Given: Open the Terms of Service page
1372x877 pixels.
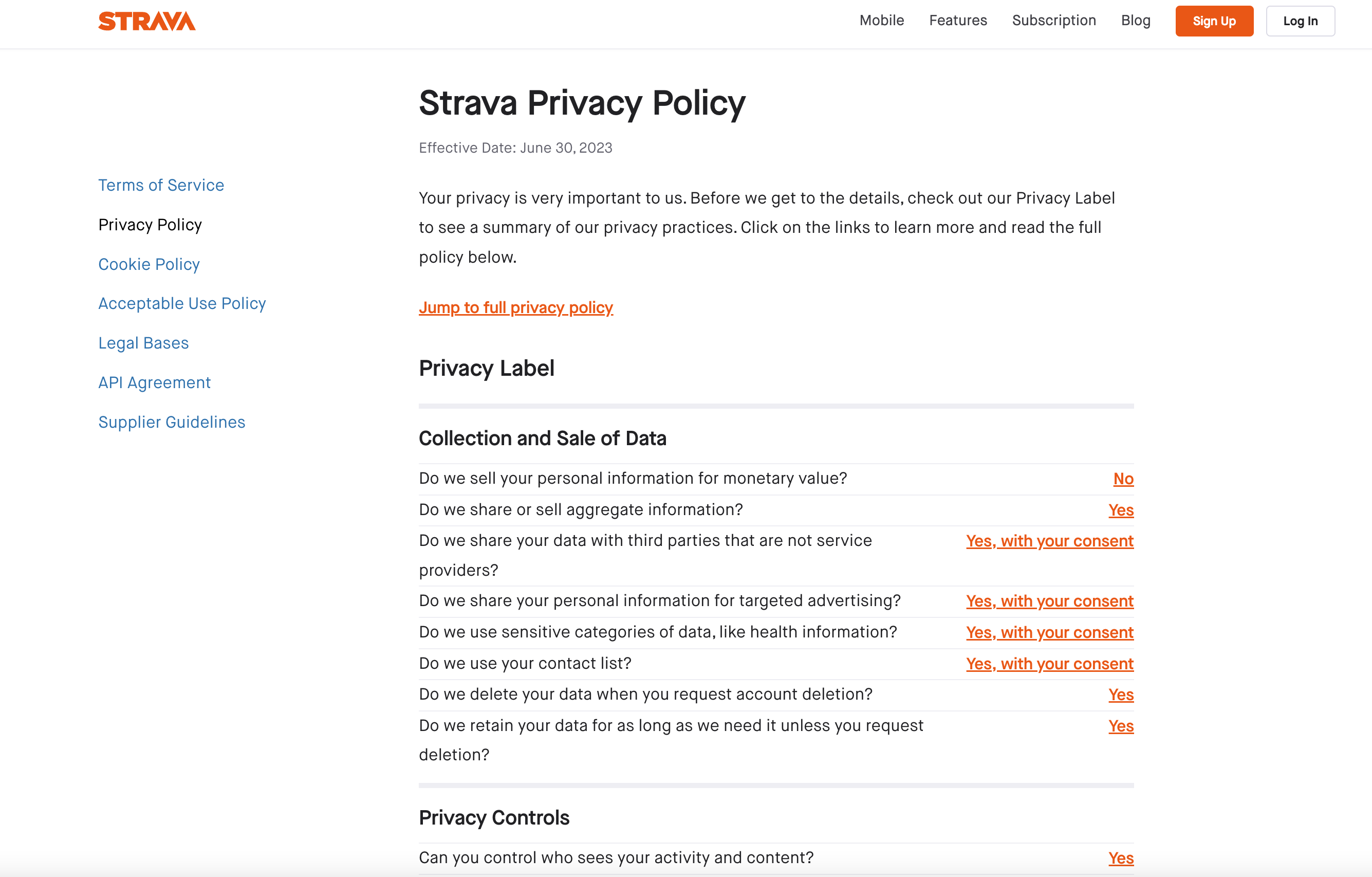Looking at the screenshot, I should coord(161,185).
